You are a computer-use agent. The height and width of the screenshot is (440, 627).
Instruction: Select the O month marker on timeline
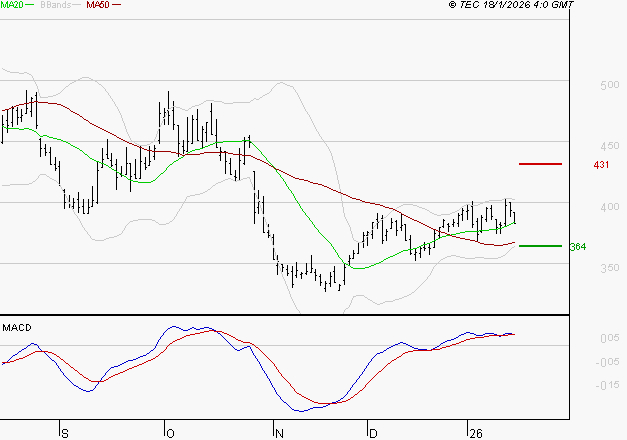click(x=168, y=432)
